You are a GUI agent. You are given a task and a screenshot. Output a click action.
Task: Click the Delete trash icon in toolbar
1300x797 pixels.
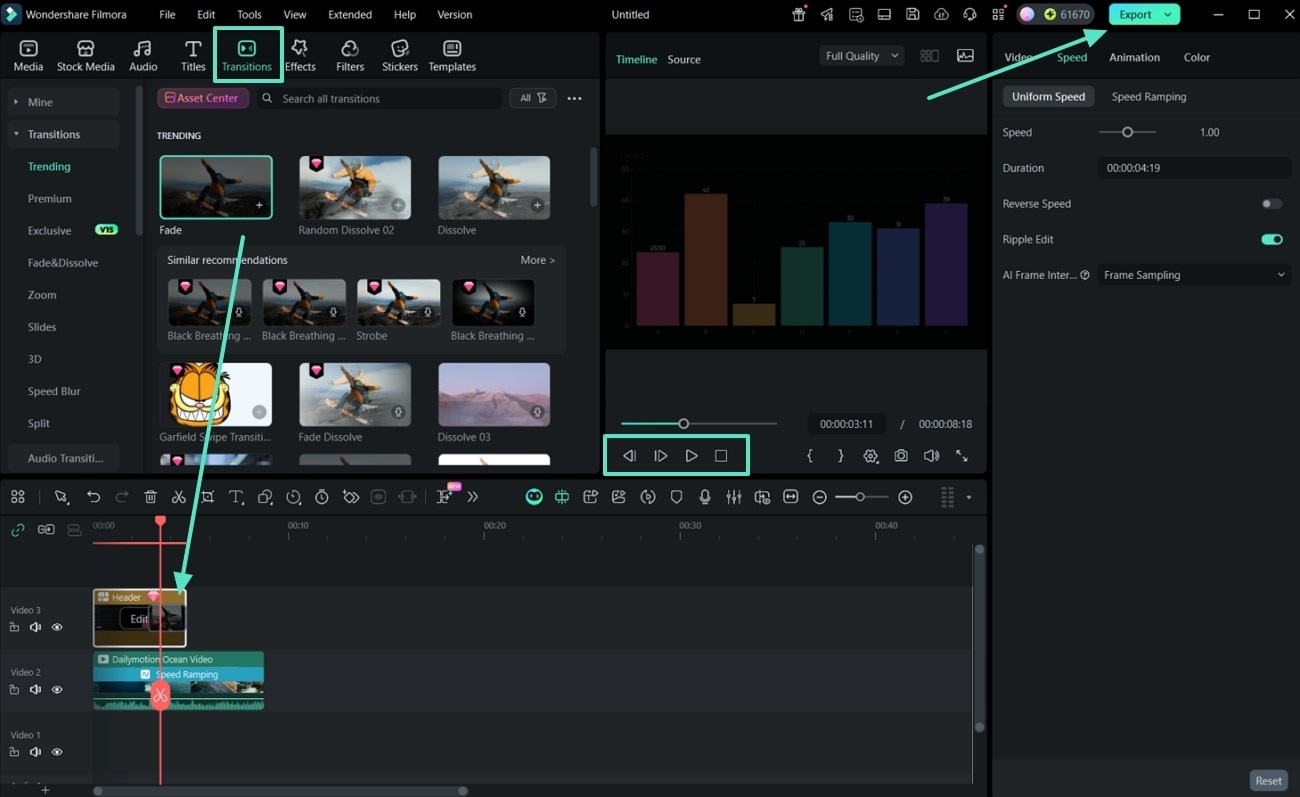tap(150, 496)
